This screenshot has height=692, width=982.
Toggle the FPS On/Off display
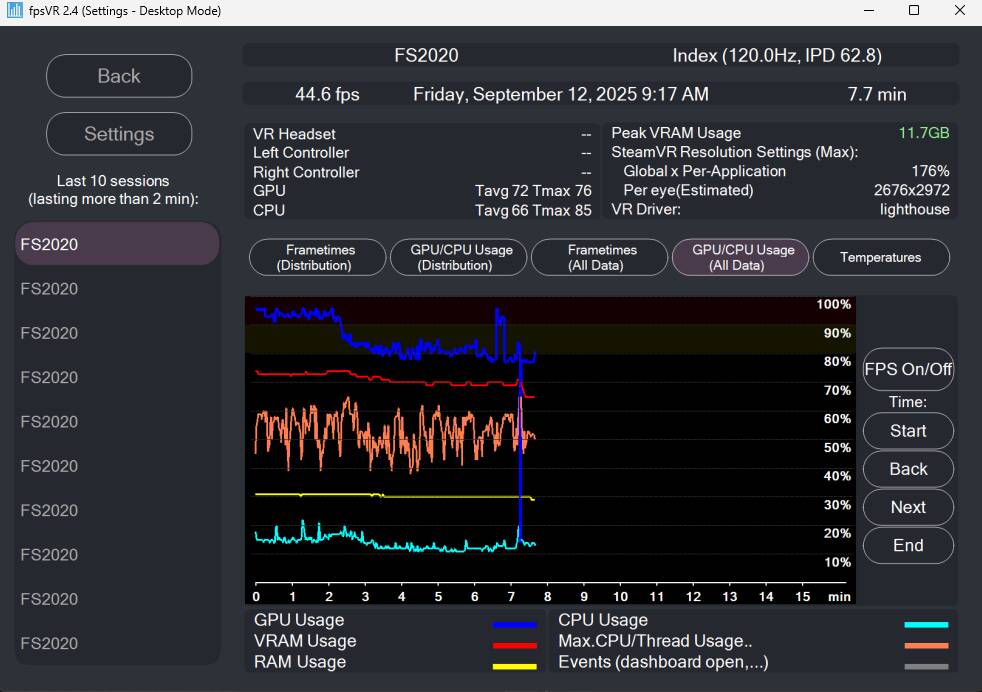908,369
